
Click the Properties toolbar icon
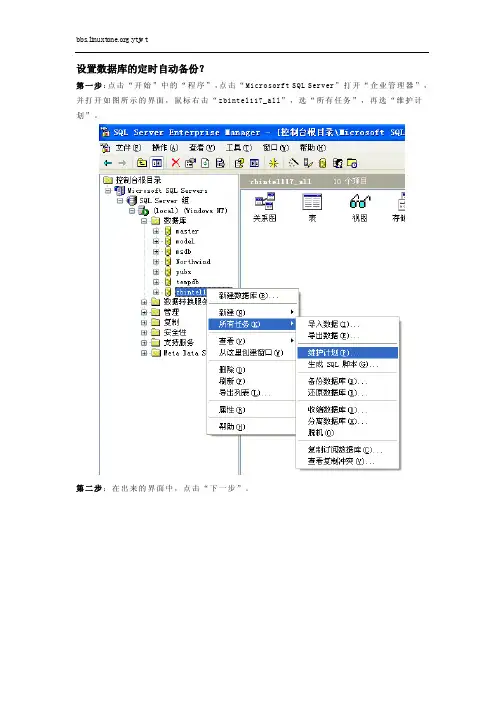190,163
